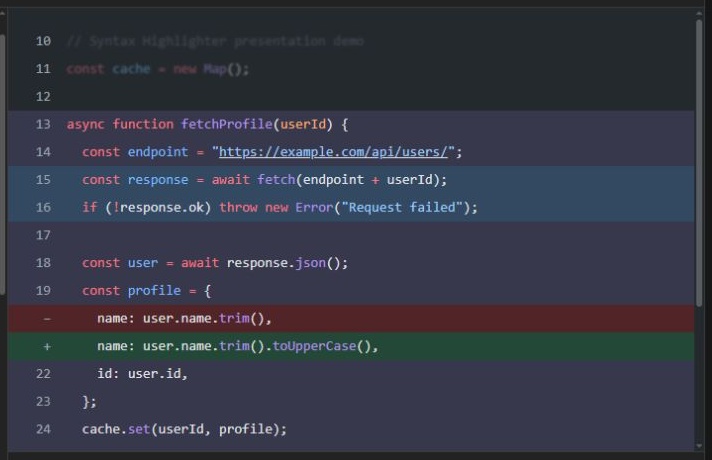Click the json method on line 18
The height and width of the screenshot is (460, 712).
[x=311, y=263]
